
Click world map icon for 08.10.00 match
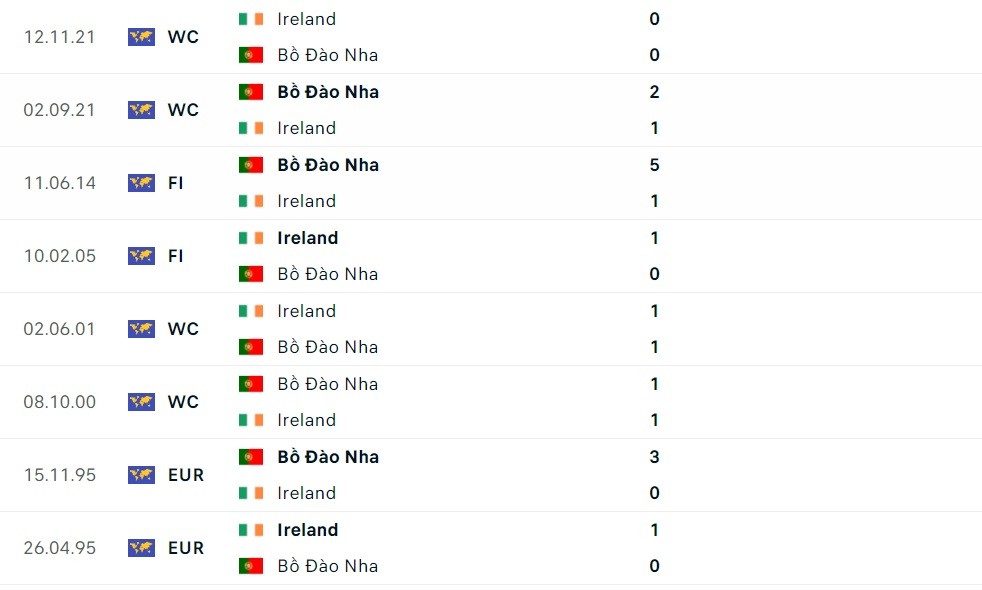tap(141, 402)
